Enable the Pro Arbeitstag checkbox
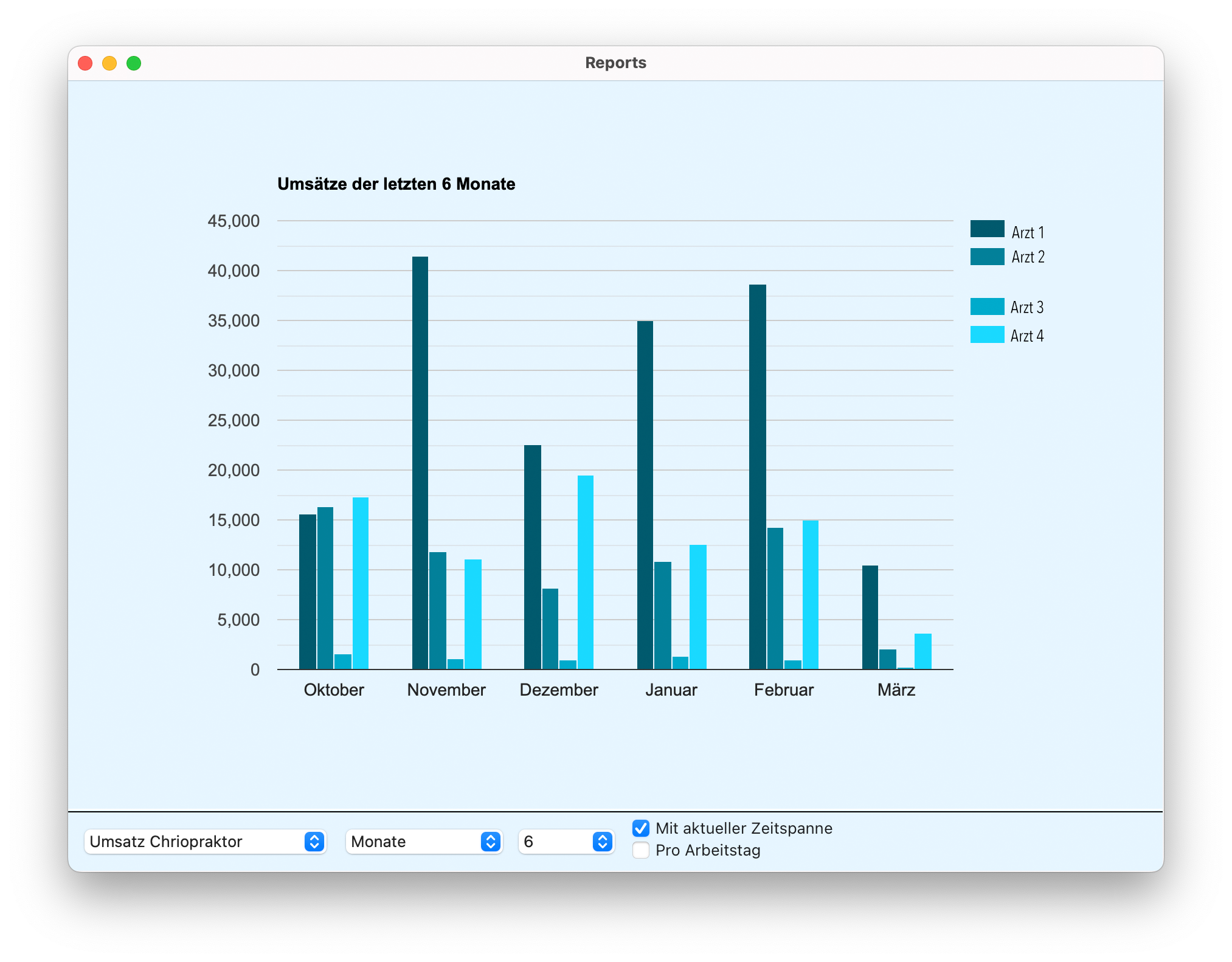Viewport: 1232px width, 962px height. click(640, 850)
